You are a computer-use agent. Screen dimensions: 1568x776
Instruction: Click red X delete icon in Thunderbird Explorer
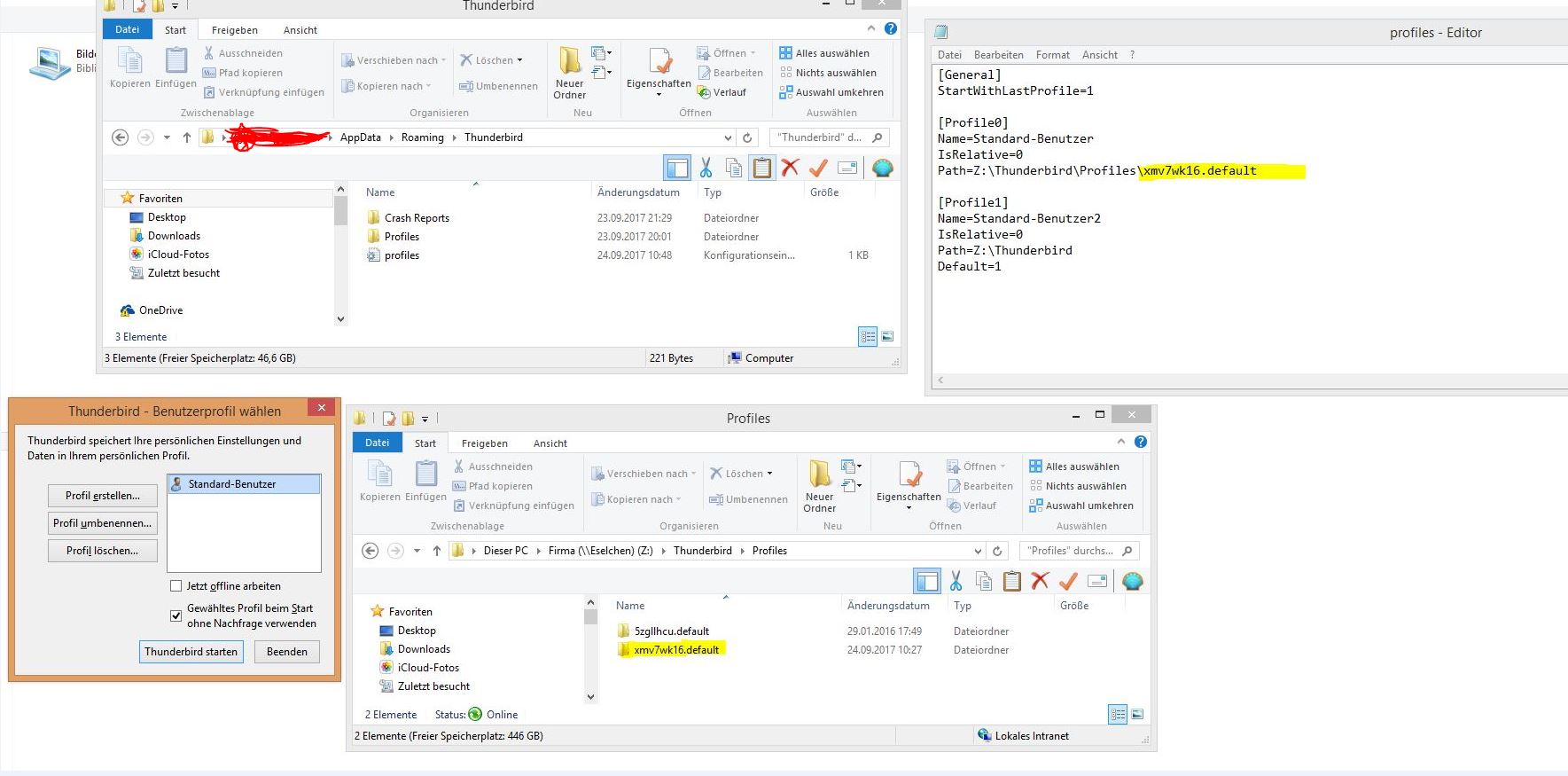click(x=791, y=168)
